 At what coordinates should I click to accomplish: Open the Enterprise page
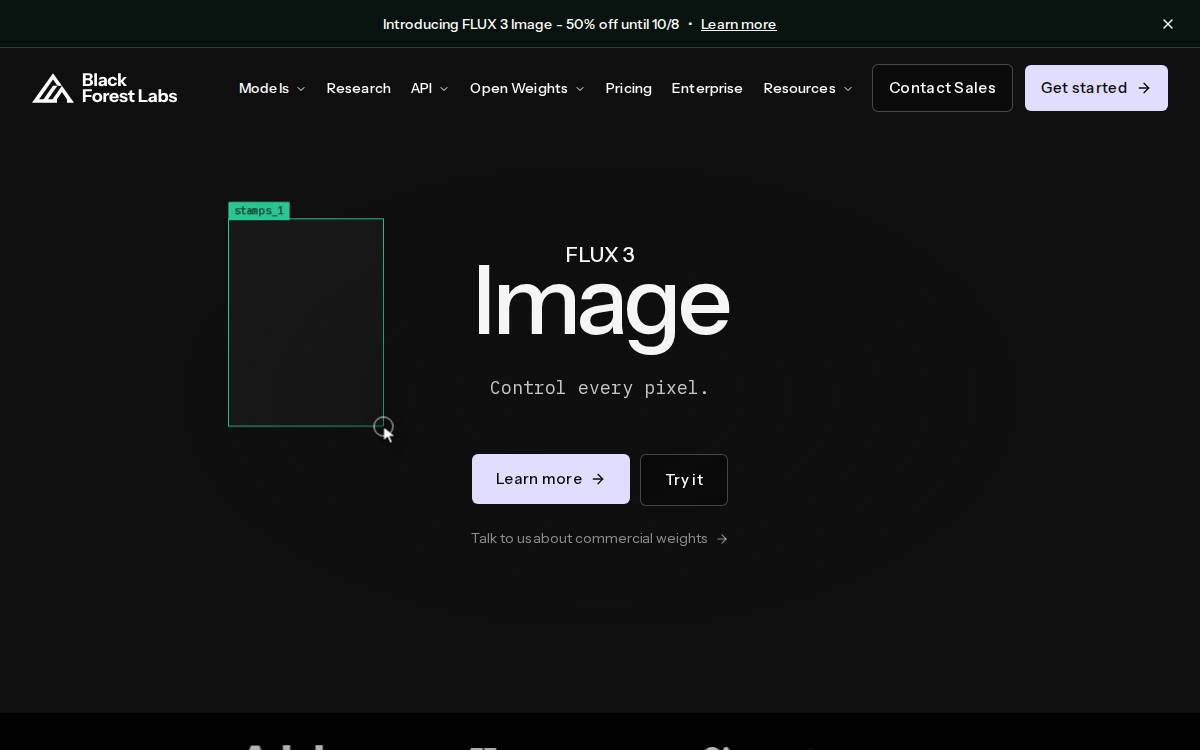pos(707,88)
